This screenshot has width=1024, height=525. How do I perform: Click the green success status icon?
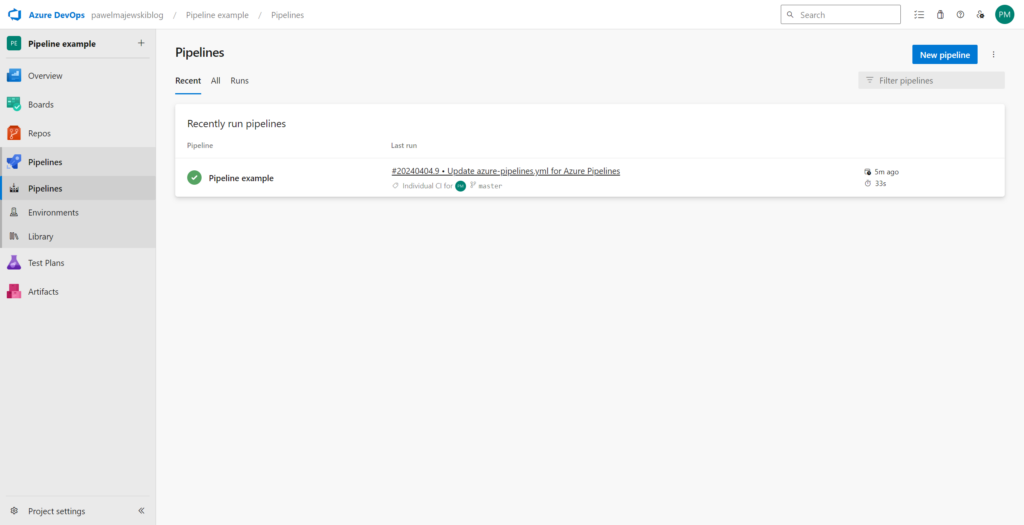coord(194,178)
